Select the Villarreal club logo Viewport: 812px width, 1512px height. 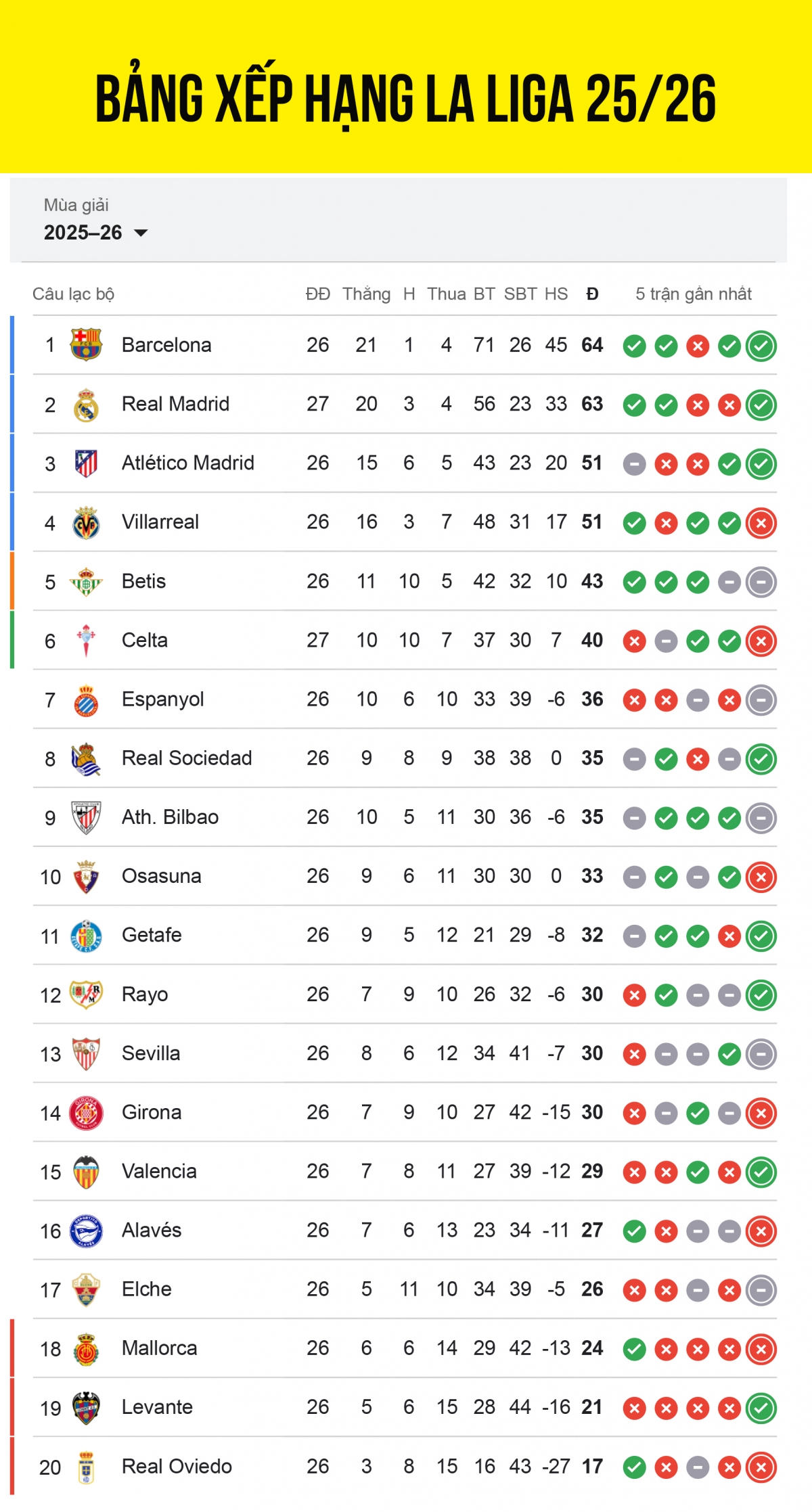[87, 522]
